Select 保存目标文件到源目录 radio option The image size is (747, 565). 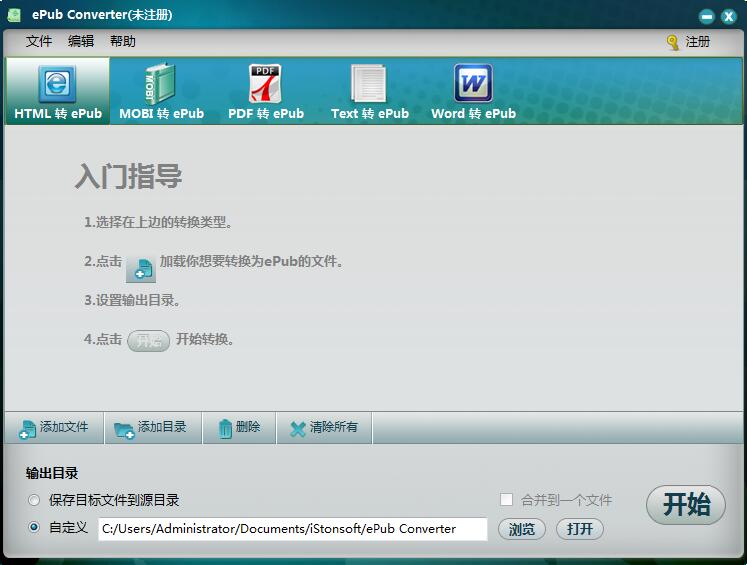pos(35,500)
